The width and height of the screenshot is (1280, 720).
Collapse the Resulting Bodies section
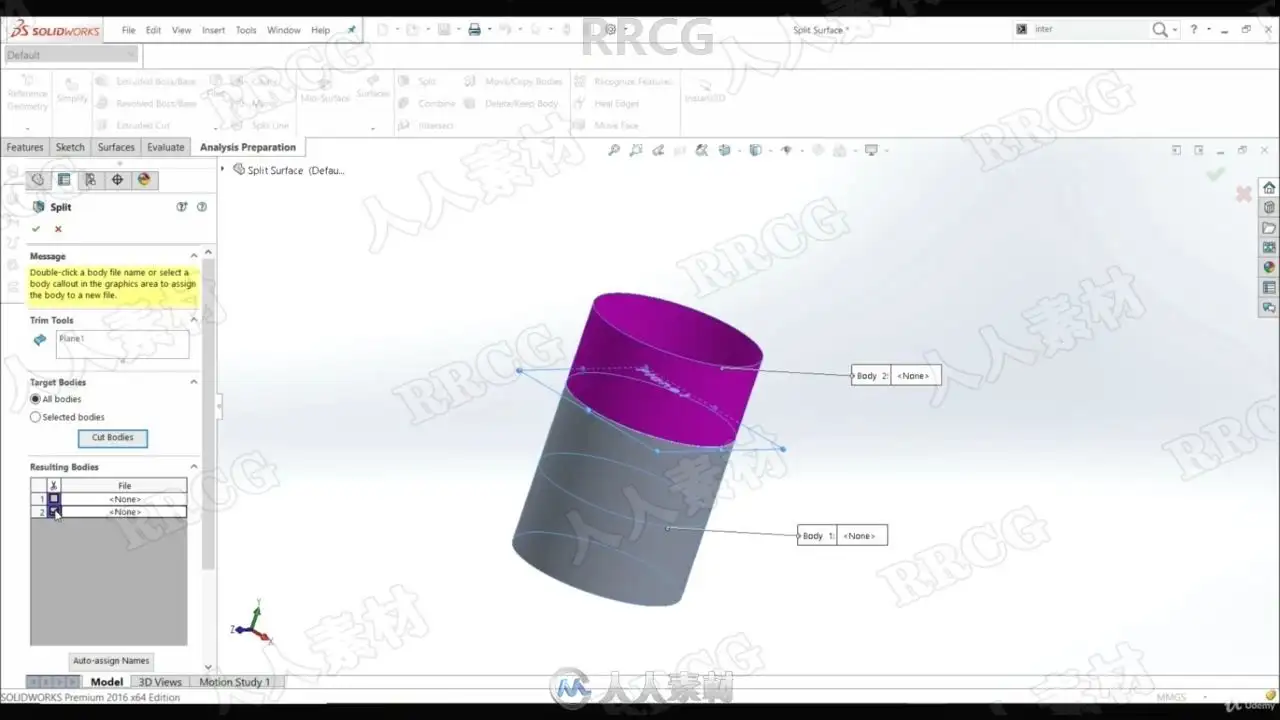click(194, 467)
